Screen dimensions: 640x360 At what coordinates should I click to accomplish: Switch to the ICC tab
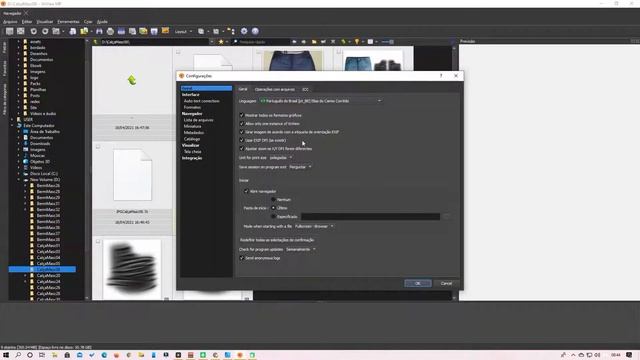pyautogui.click(x=305, y=89)
